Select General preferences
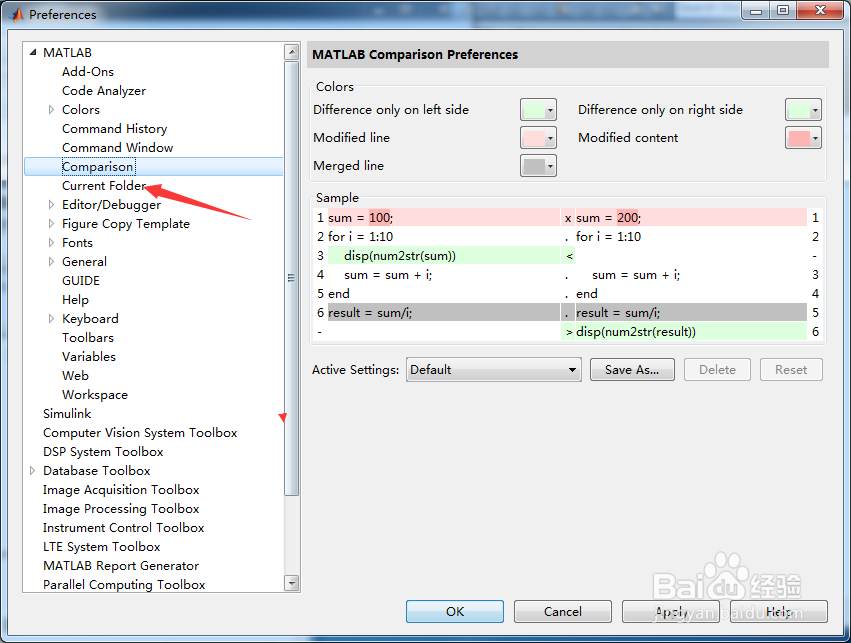The width and height of the screenshot is (851, 643). click(x=84, y=262)
